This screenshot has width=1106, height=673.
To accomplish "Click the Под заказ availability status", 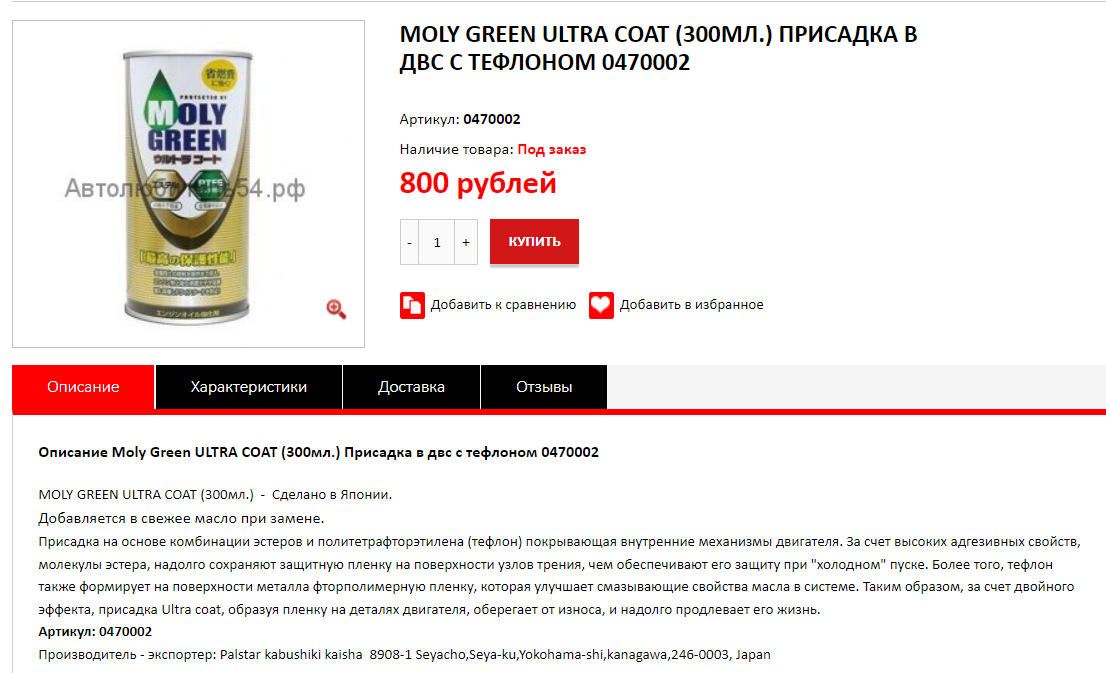I will (552, 150).
